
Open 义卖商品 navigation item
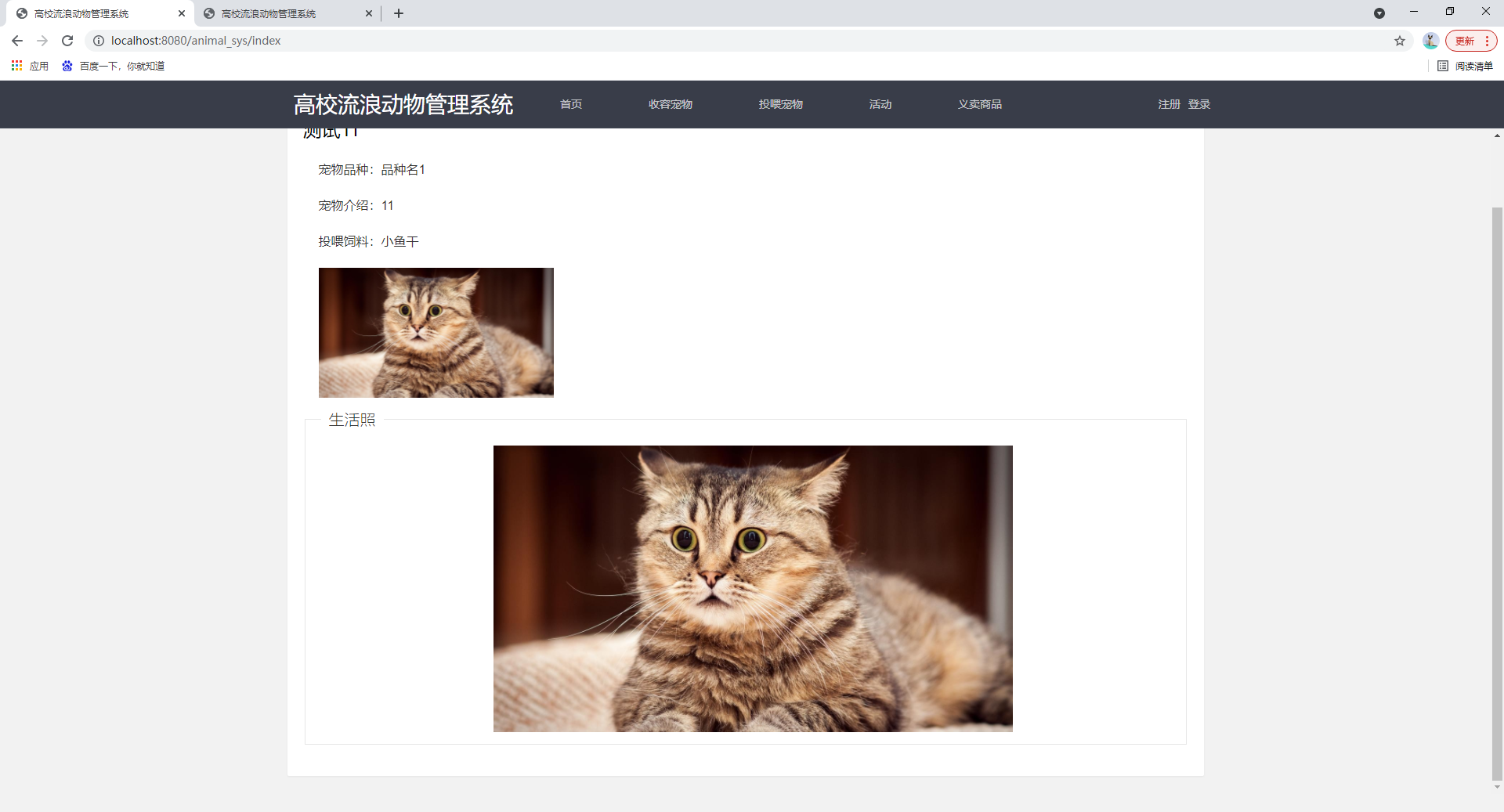(x=980, y=104)
